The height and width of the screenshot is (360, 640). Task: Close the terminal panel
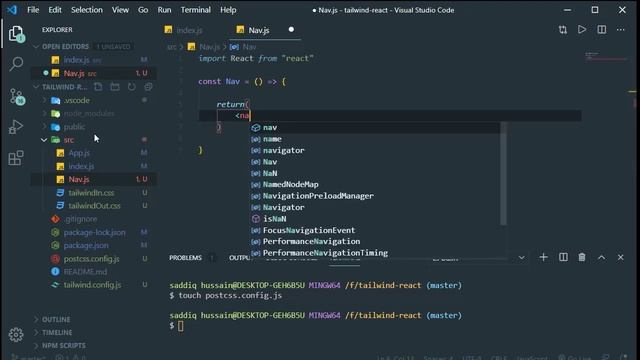620,257
